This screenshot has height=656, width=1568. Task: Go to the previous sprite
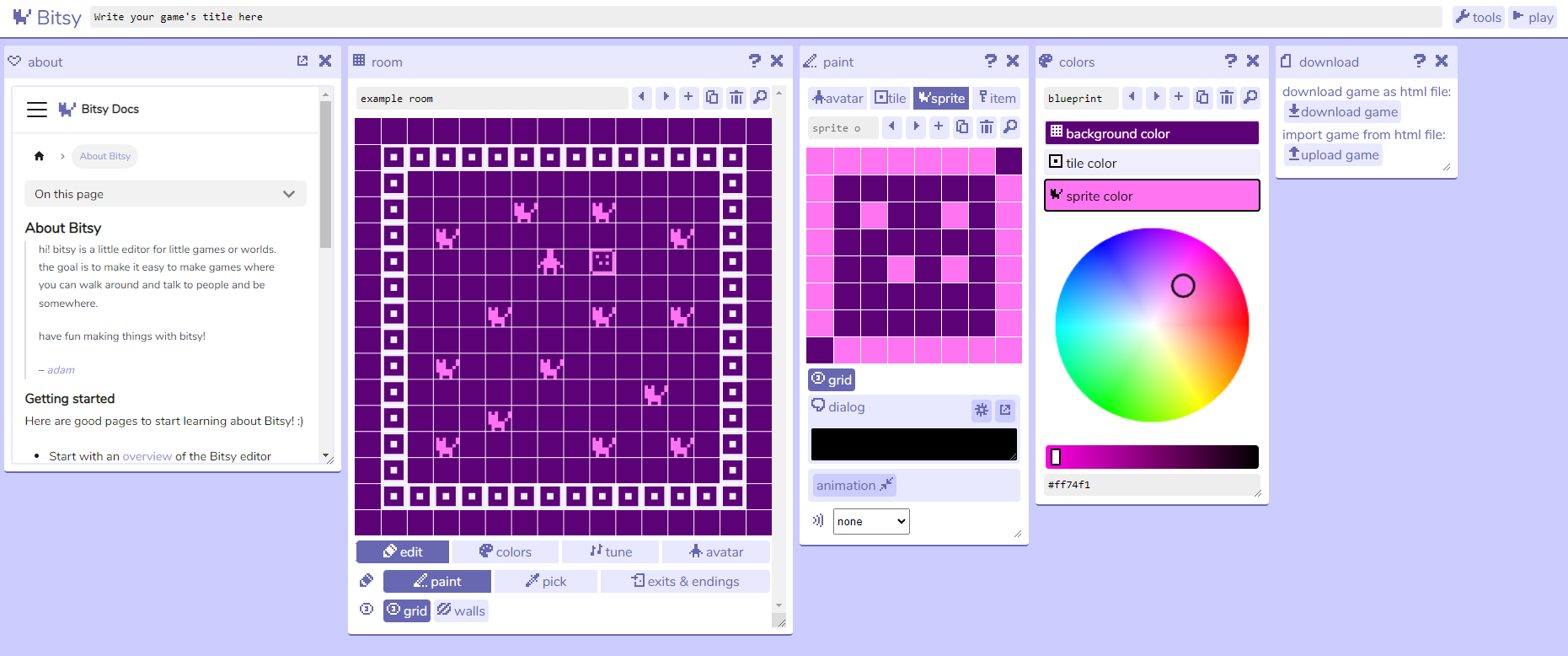click(x=891, y=126)
